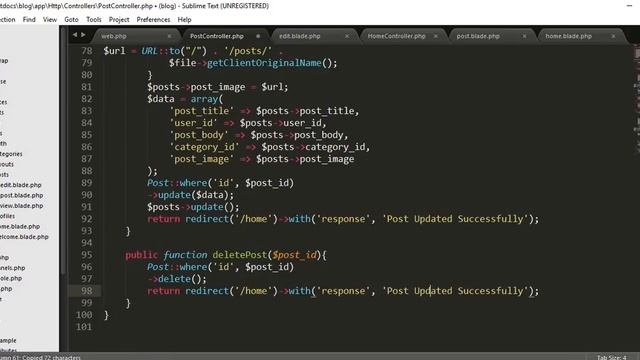Viewport: 640px width, 360px height.
Task: Open the View menu
Action: pos(50,19)
